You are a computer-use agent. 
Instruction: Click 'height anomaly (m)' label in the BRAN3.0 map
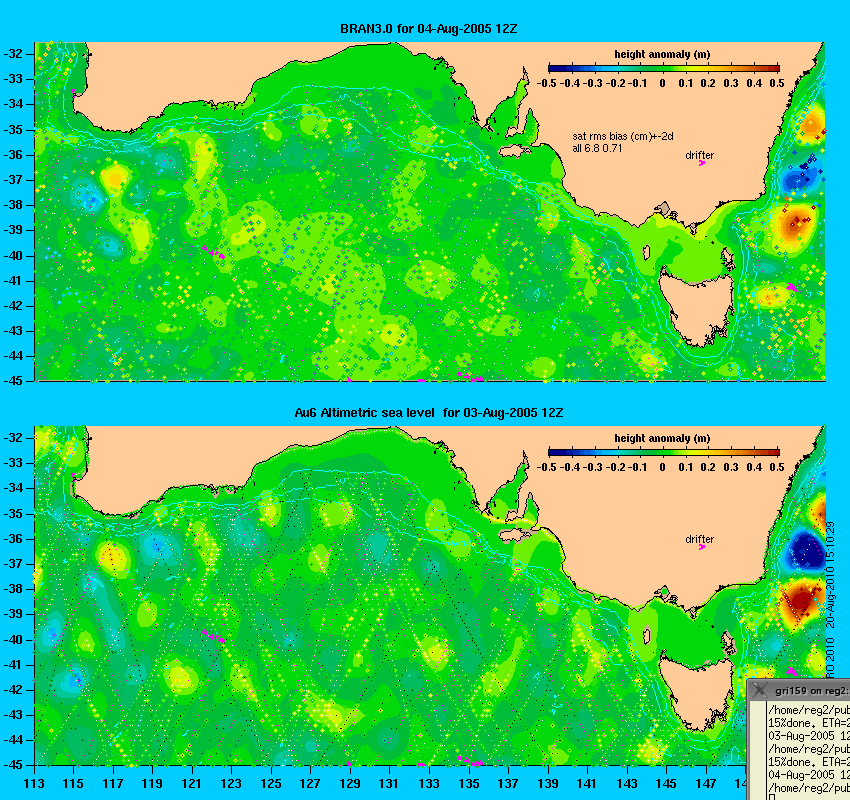pyautogui.click(x=662, y=54)
